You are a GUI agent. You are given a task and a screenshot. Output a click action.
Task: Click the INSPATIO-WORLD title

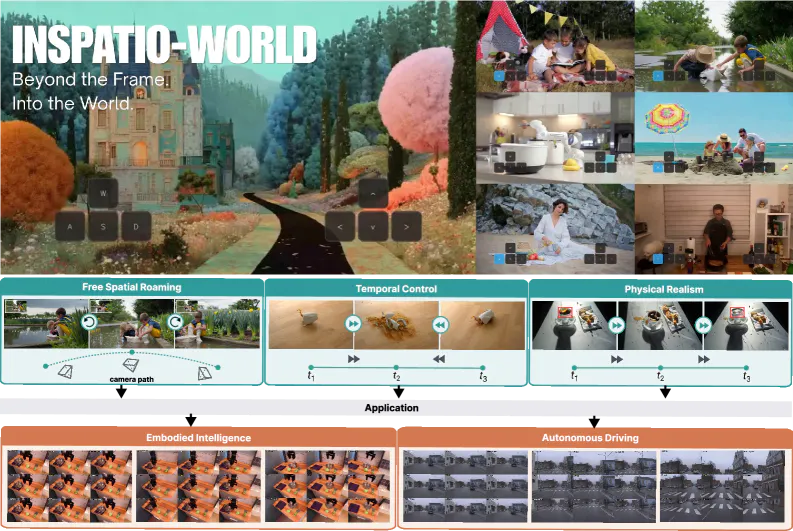click(164, 45)
